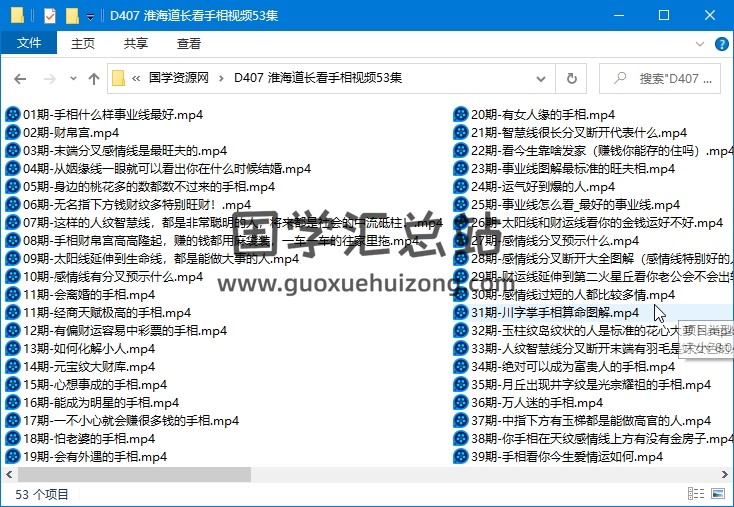Open Help with the question mark icon

click(x=721, y=44)
